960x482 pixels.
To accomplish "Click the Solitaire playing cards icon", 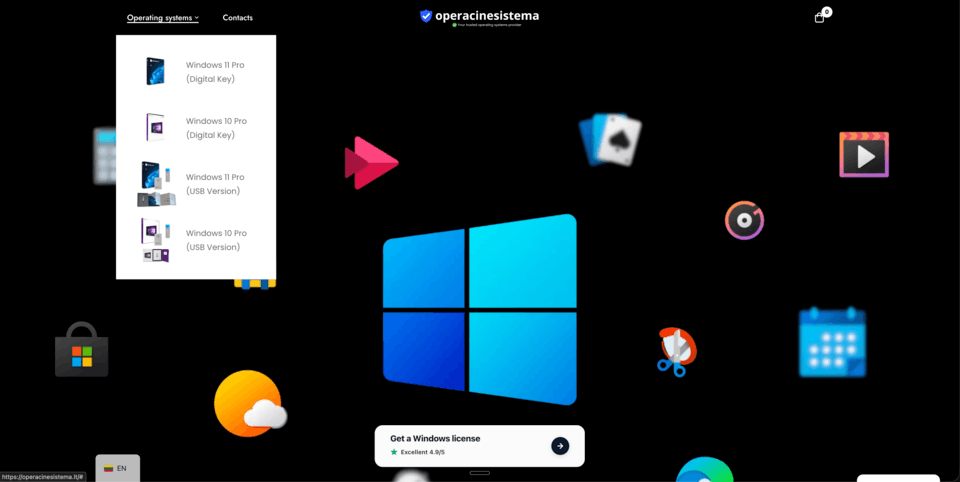I will tap(610, 139).
